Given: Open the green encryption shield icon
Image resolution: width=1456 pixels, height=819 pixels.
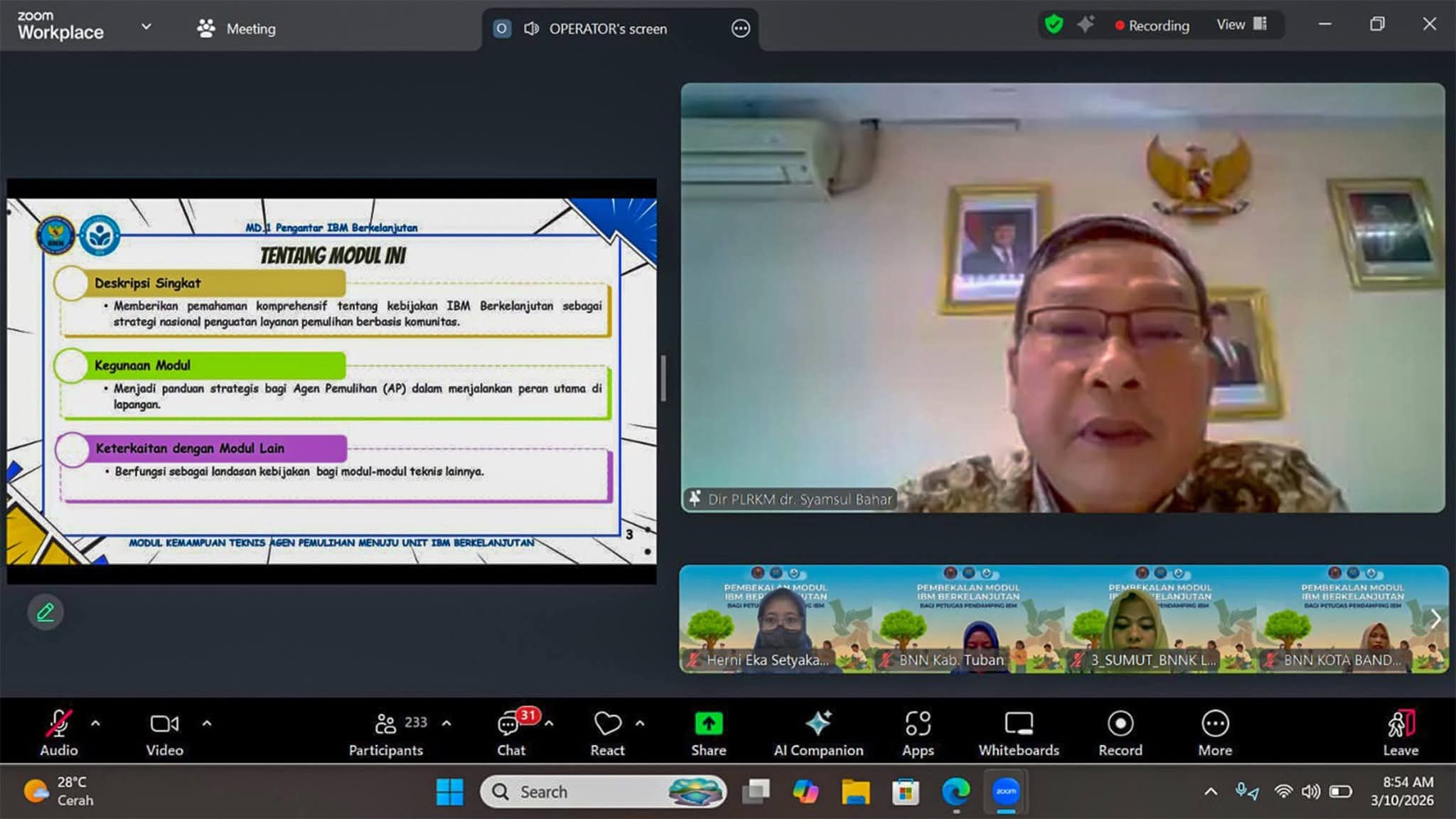Looking at the screenshot, I should point(1054,25).
